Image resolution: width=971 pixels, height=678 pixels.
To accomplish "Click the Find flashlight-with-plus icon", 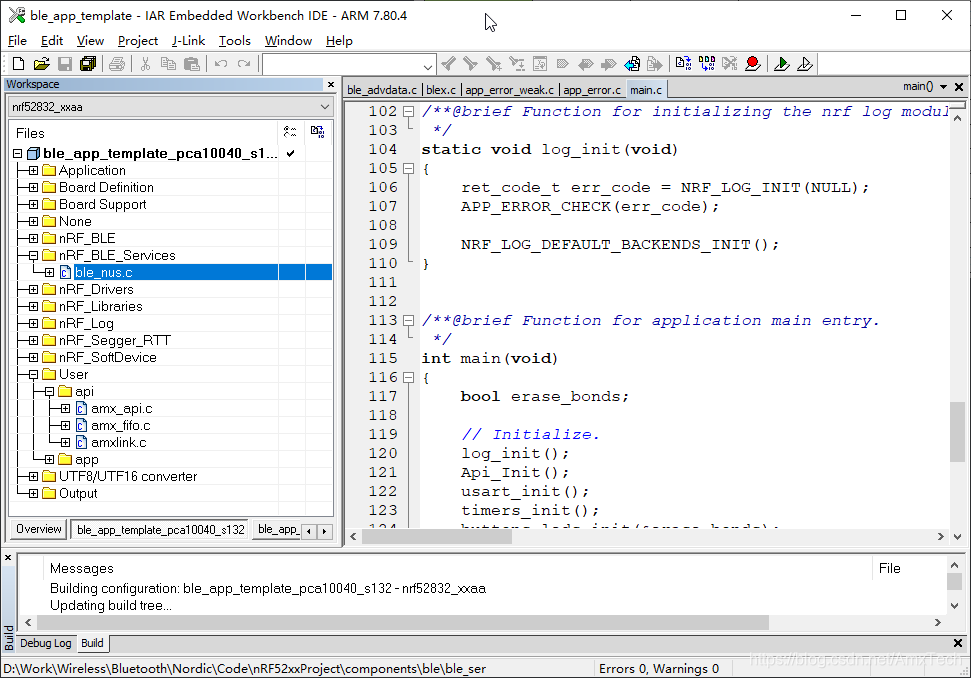I will [494, 64].
